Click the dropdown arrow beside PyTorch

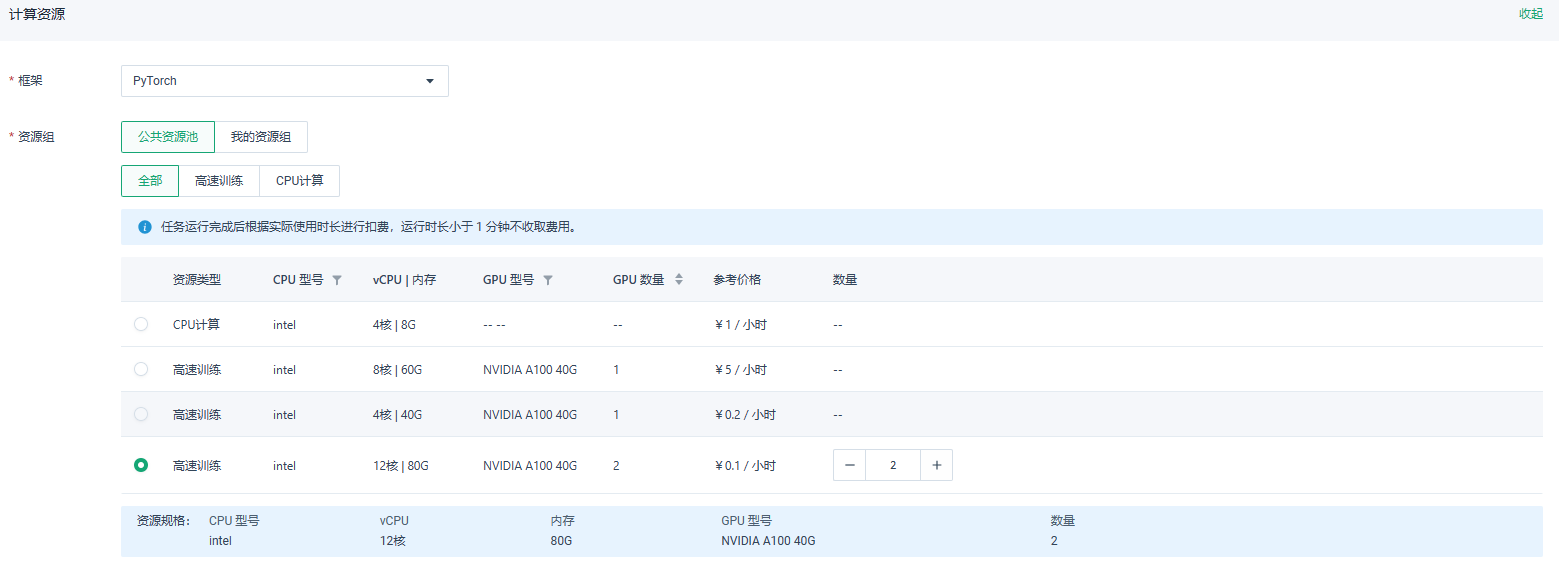click(x=430, y=81)
